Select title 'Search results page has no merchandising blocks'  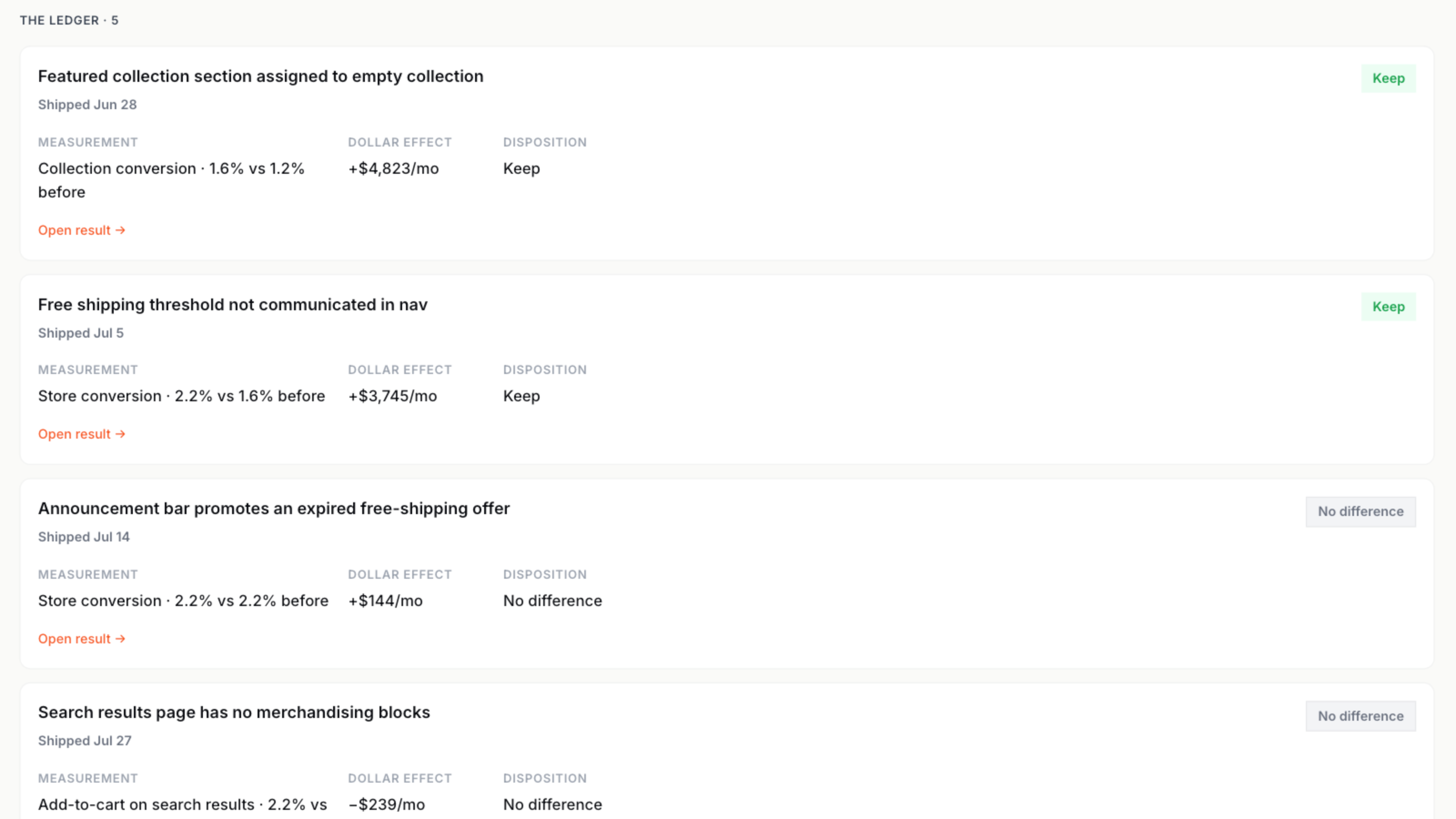(234, 712)
